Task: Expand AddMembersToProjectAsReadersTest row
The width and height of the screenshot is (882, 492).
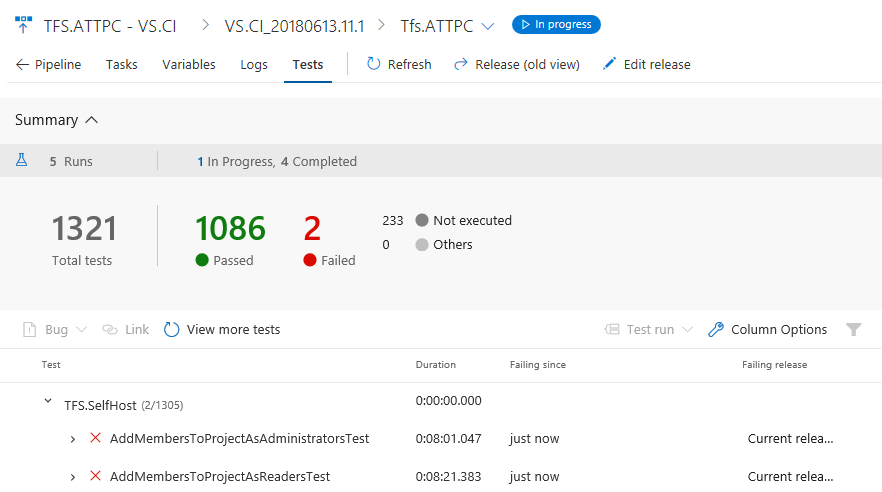Action: [73, 477]
